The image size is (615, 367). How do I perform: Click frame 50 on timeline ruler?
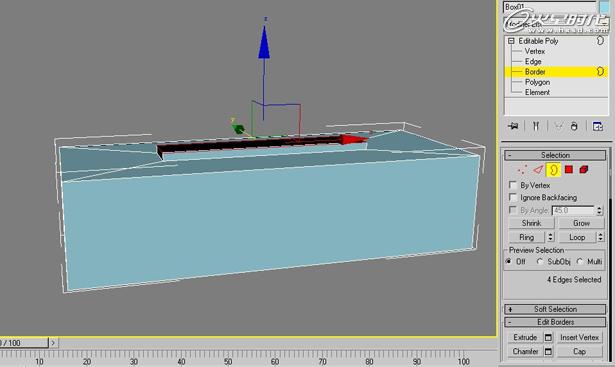point(228,361)
